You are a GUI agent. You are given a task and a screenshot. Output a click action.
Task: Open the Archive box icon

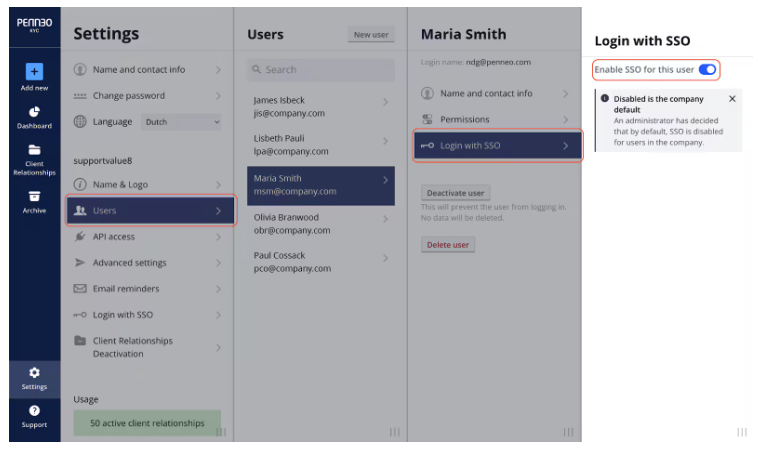click(34, 196)
